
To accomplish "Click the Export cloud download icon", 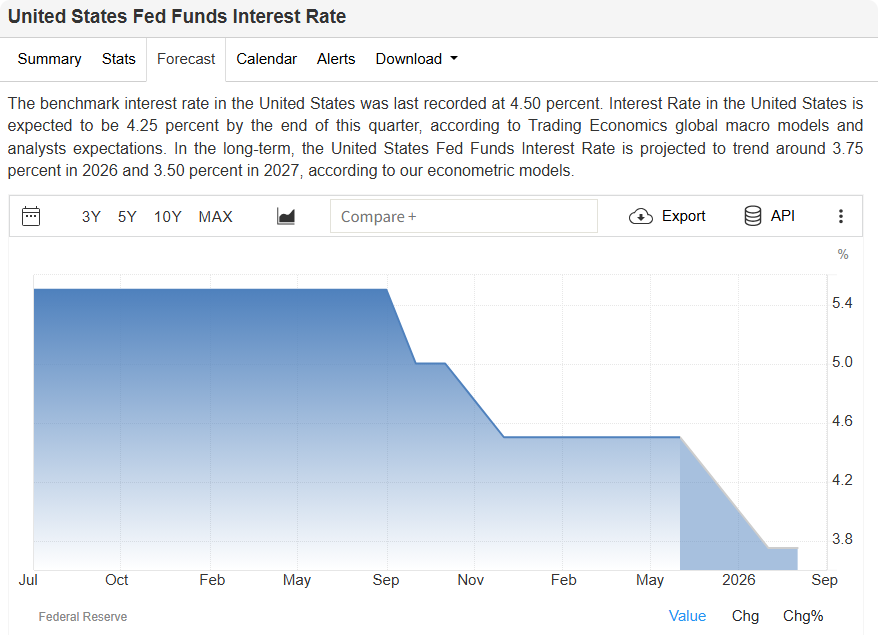I will click(641, 216).
